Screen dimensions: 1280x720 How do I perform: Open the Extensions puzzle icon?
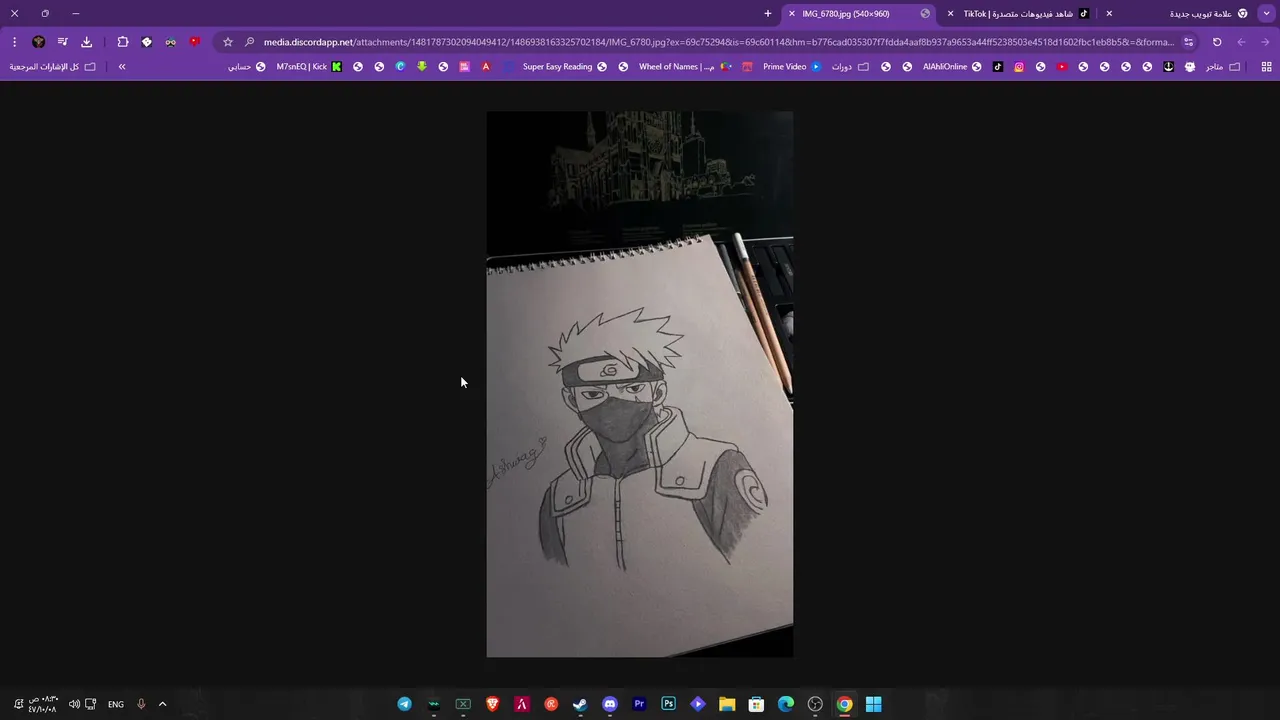pos(122,42)
